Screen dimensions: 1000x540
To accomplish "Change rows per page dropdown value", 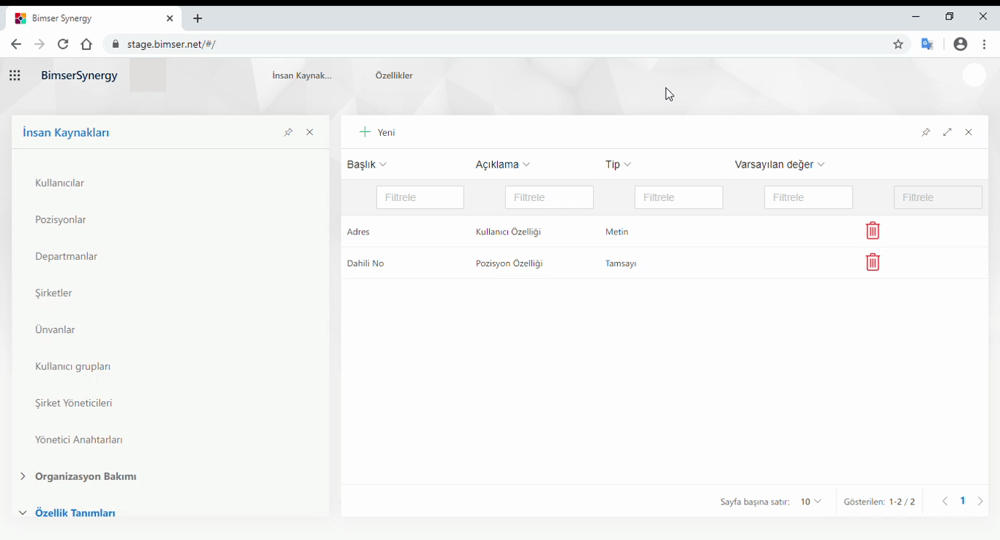I will pyautogui.click(x=811, y=502).
